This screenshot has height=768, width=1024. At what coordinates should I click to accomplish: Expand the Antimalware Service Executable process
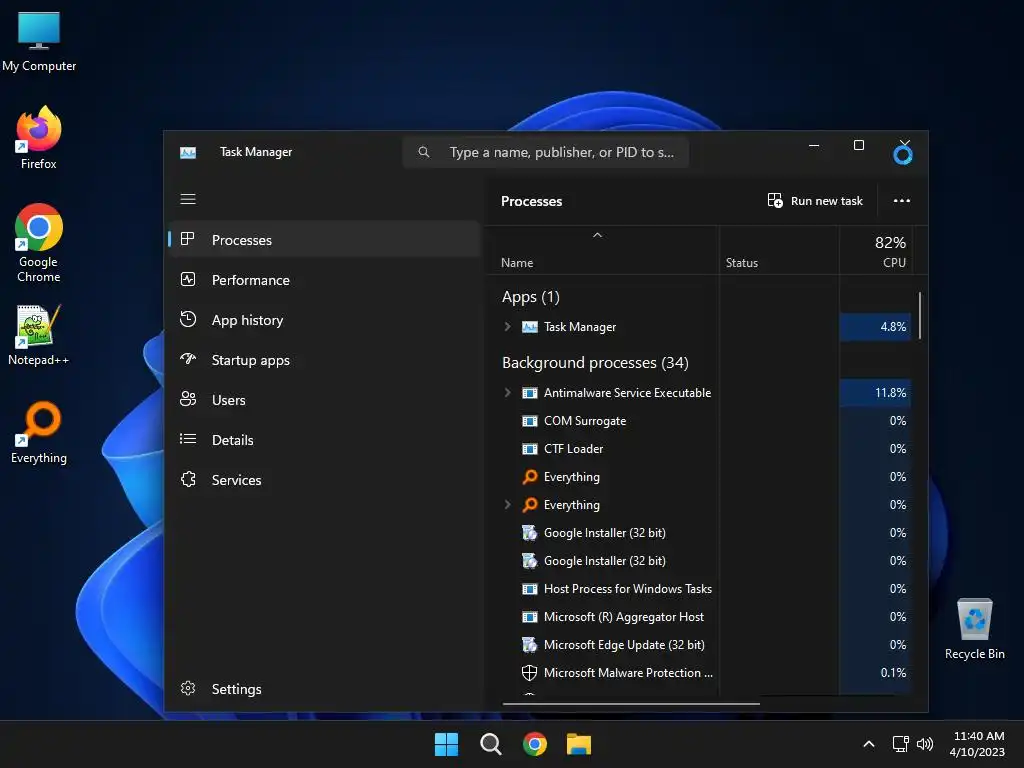point(507,392)
